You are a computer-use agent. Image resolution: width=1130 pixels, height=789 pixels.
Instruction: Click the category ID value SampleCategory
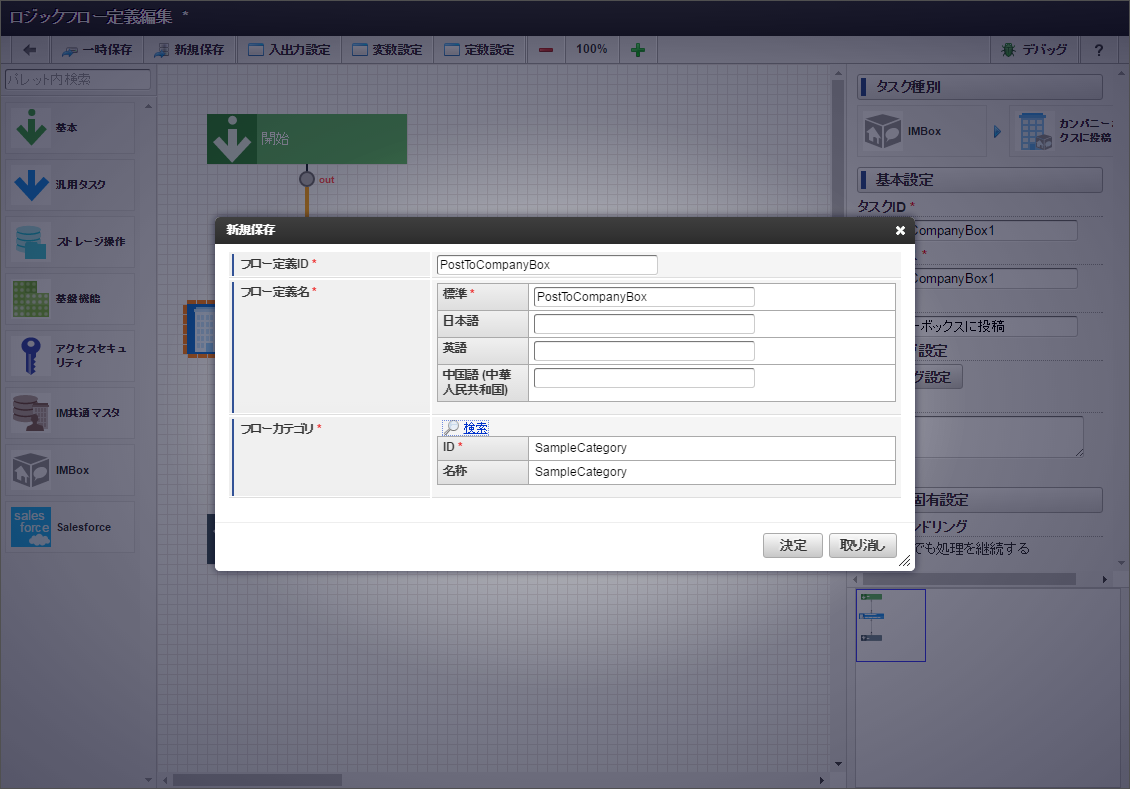pyautogui.click(x=581, y=448)
